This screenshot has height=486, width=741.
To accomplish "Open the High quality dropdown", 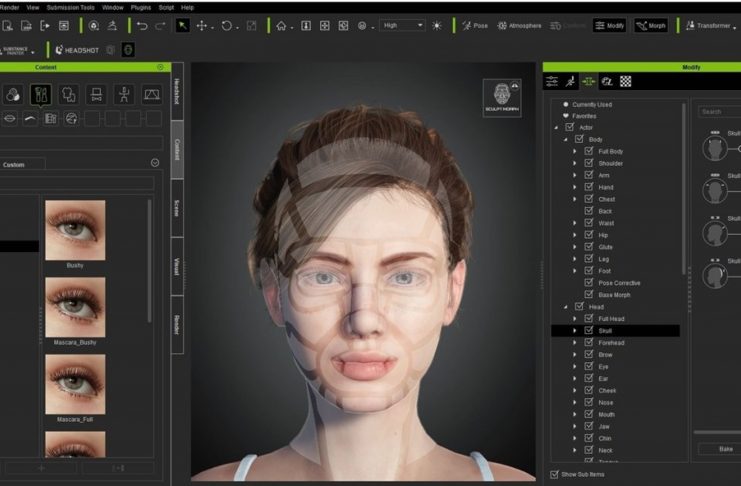I will click(x=402, y=26).
